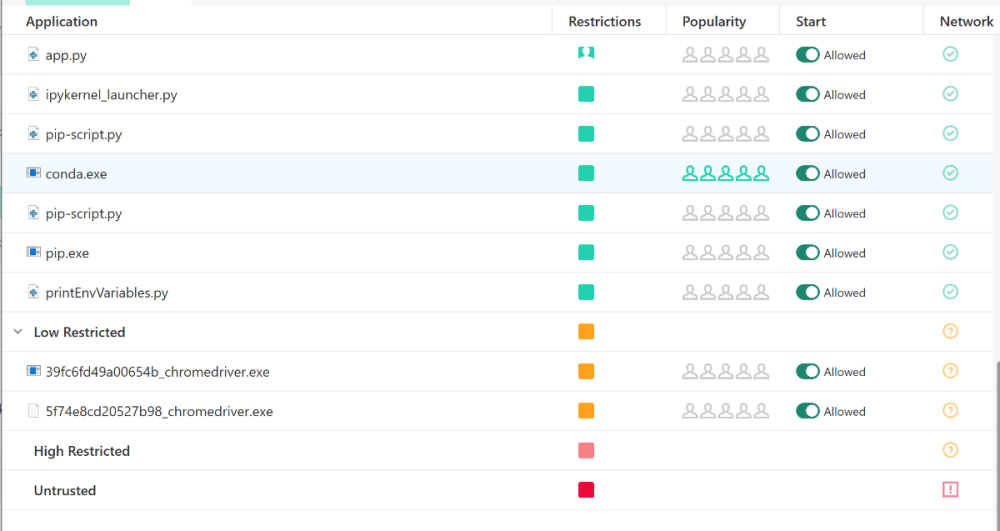Screen dimensions: 1000x531
Task: Click the Popularity column header
Action: pos(714,21)
